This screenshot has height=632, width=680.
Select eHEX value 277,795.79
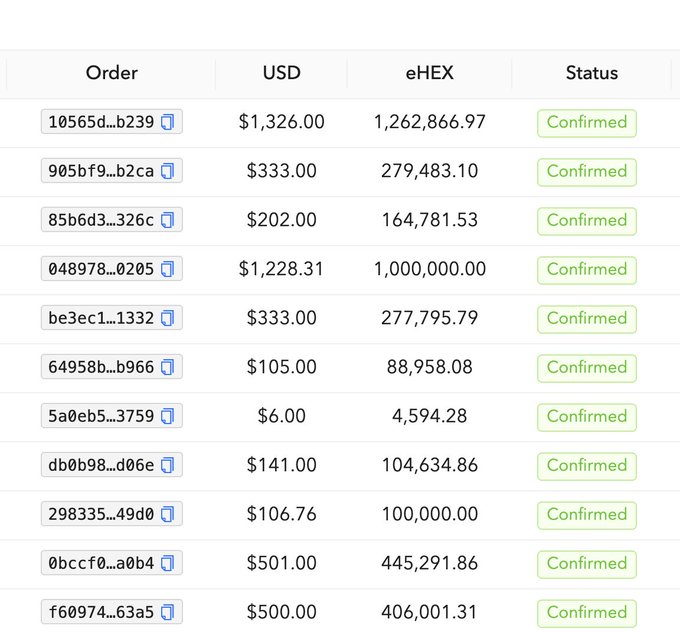coord(429,318)
